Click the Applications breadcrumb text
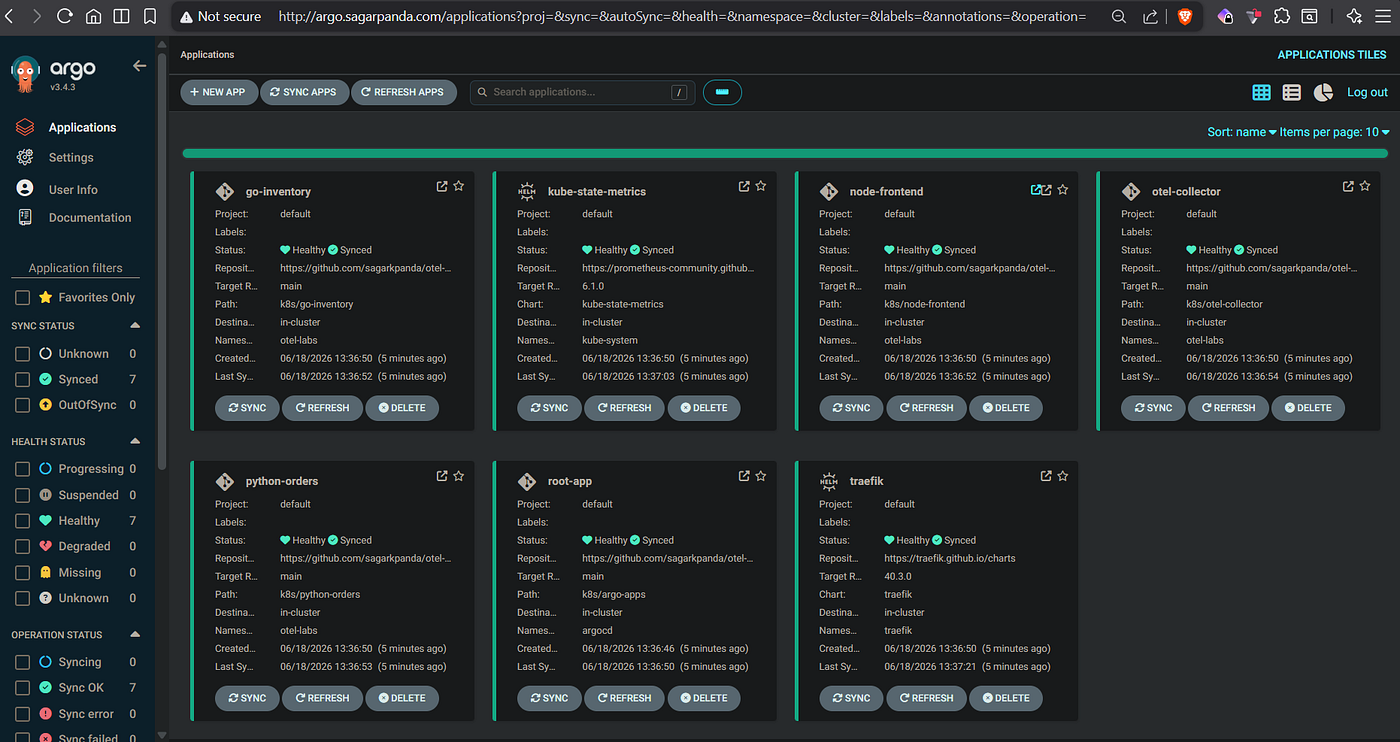 [207, 55]
